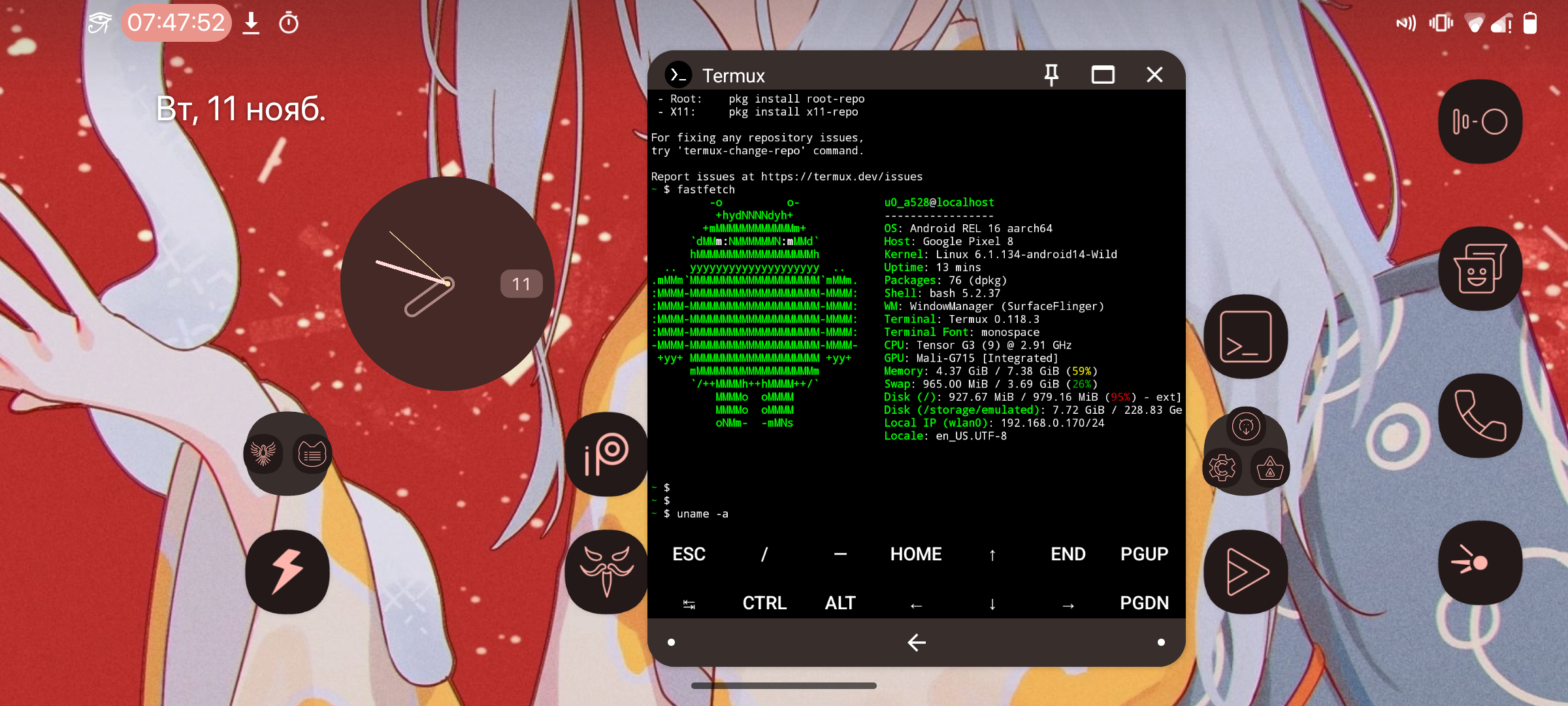Screen dimensions: 1568x706
Task: Pin the Termux floating window
Action: tap(1051, 75)
